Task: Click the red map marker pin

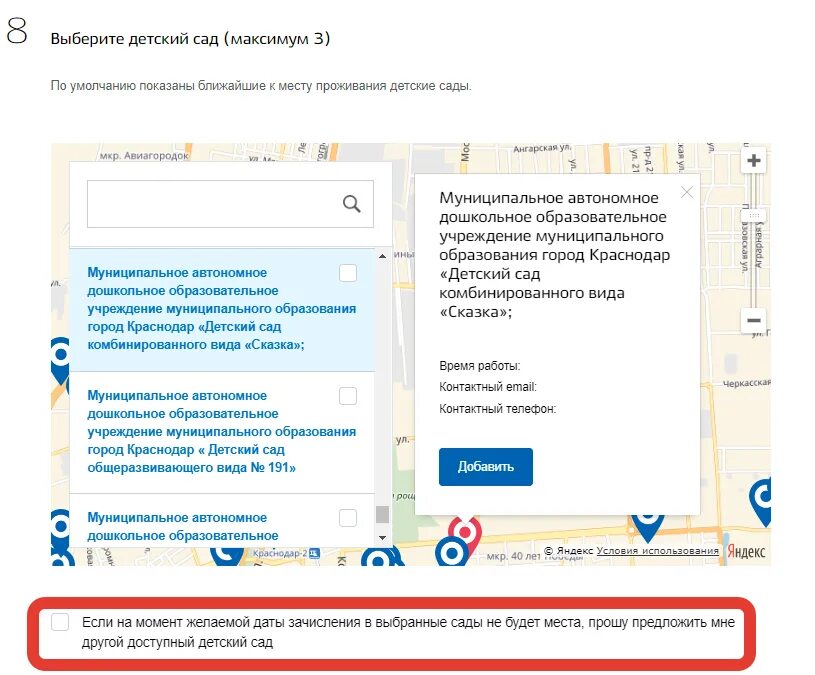Action: tap(465, 533)
